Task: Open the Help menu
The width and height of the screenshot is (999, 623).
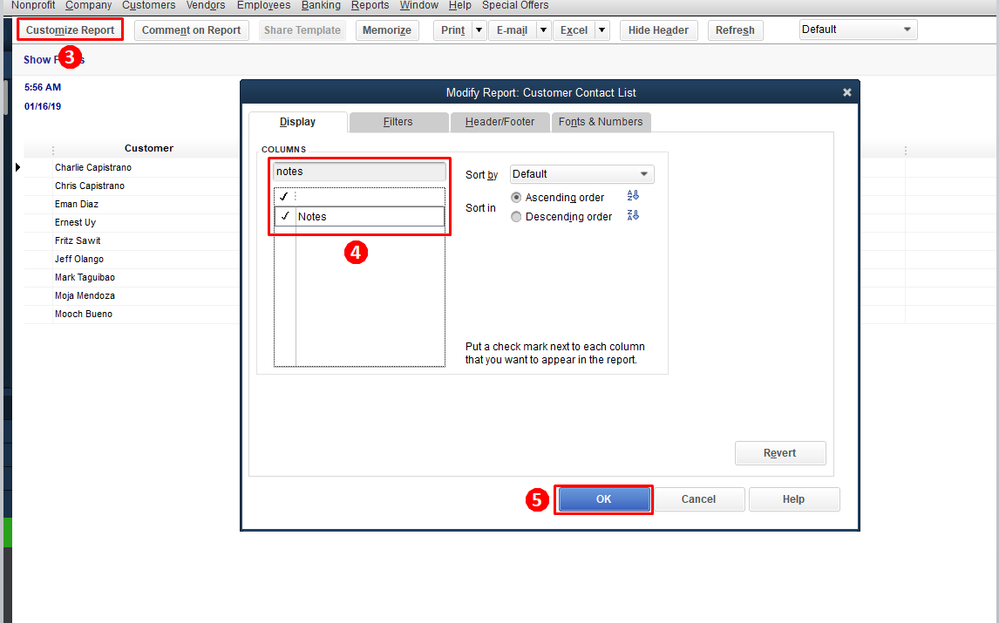Action: (x=460, y=5)
